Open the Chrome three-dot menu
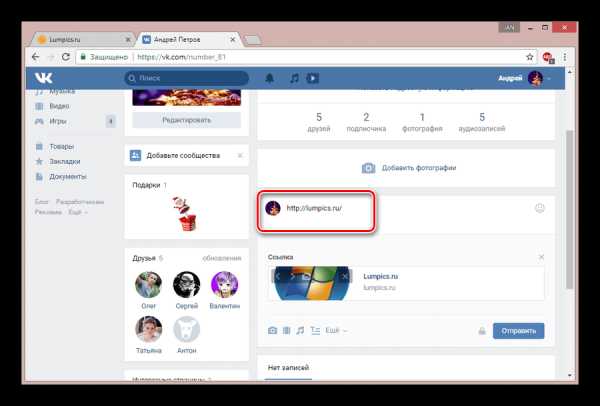600x406 pixels. (565, 57)
